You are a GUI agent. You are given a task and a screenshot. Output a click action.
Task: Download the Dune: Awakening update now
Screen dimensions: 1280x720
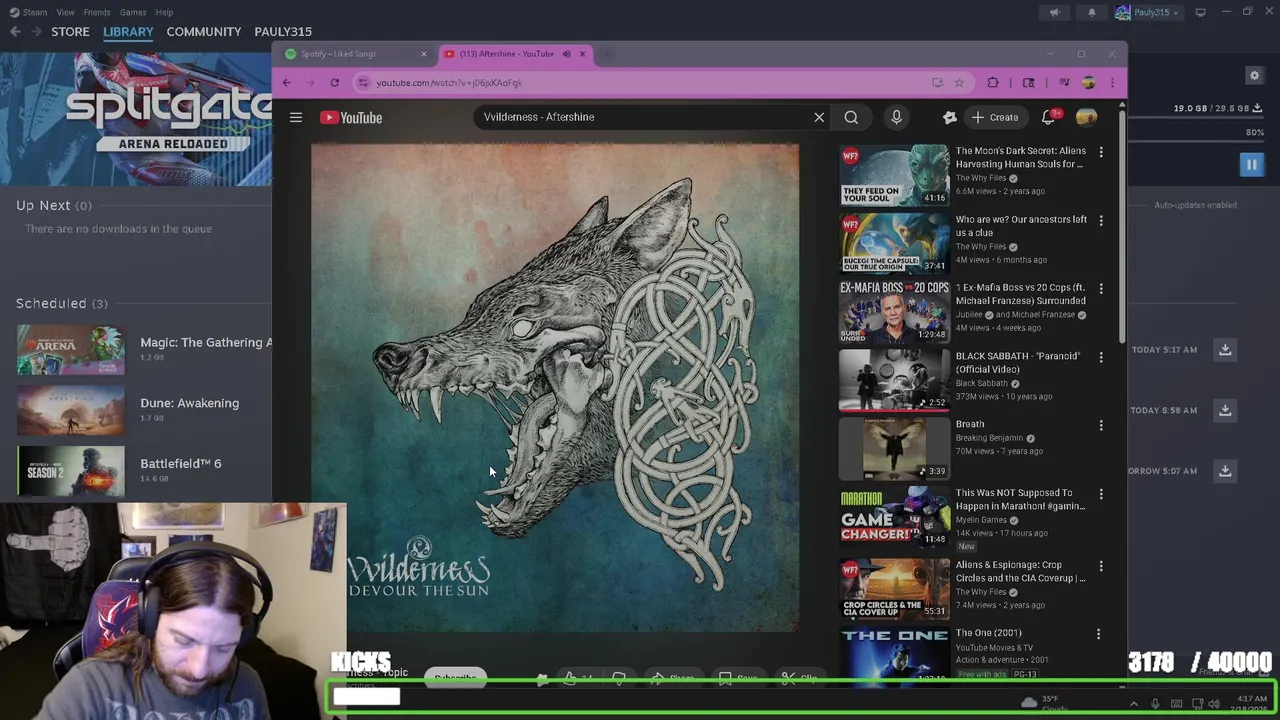pos(1225,410)
